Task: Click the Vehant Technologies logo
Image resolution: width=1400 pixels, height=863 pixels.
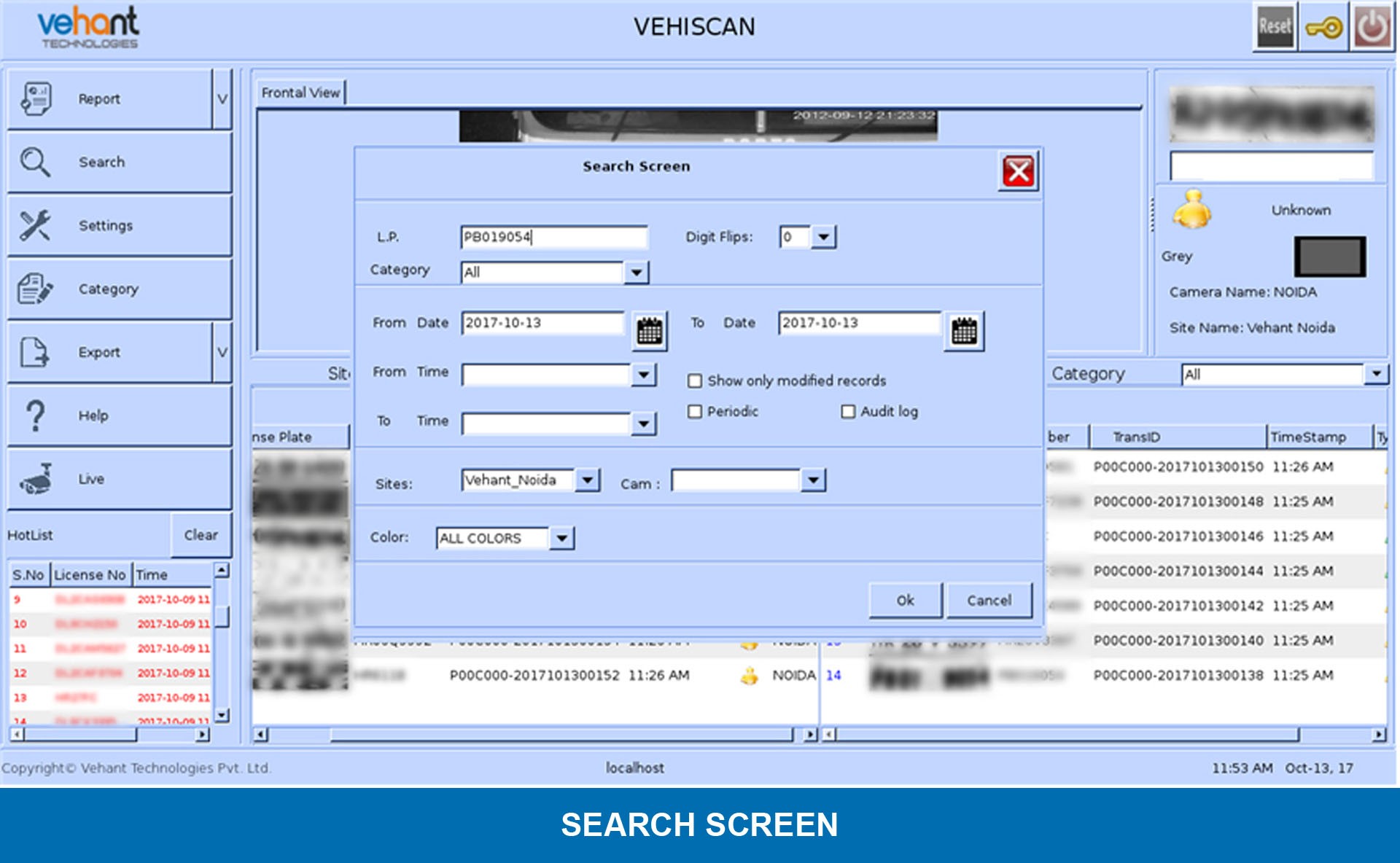Action: click(x=88, y=28)
